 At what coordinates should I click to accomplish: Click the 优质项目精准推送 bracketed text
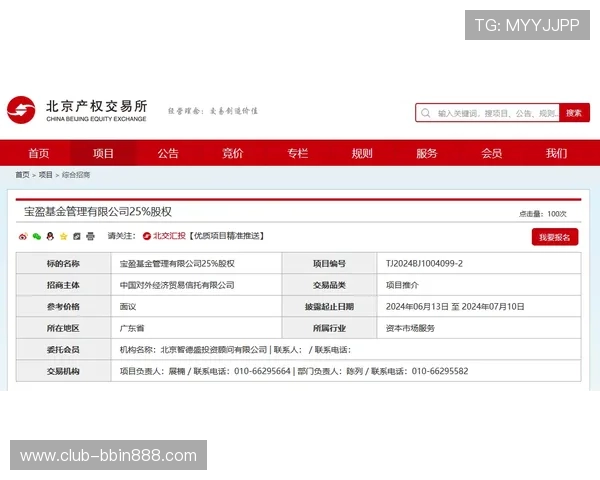pos(227,236)
